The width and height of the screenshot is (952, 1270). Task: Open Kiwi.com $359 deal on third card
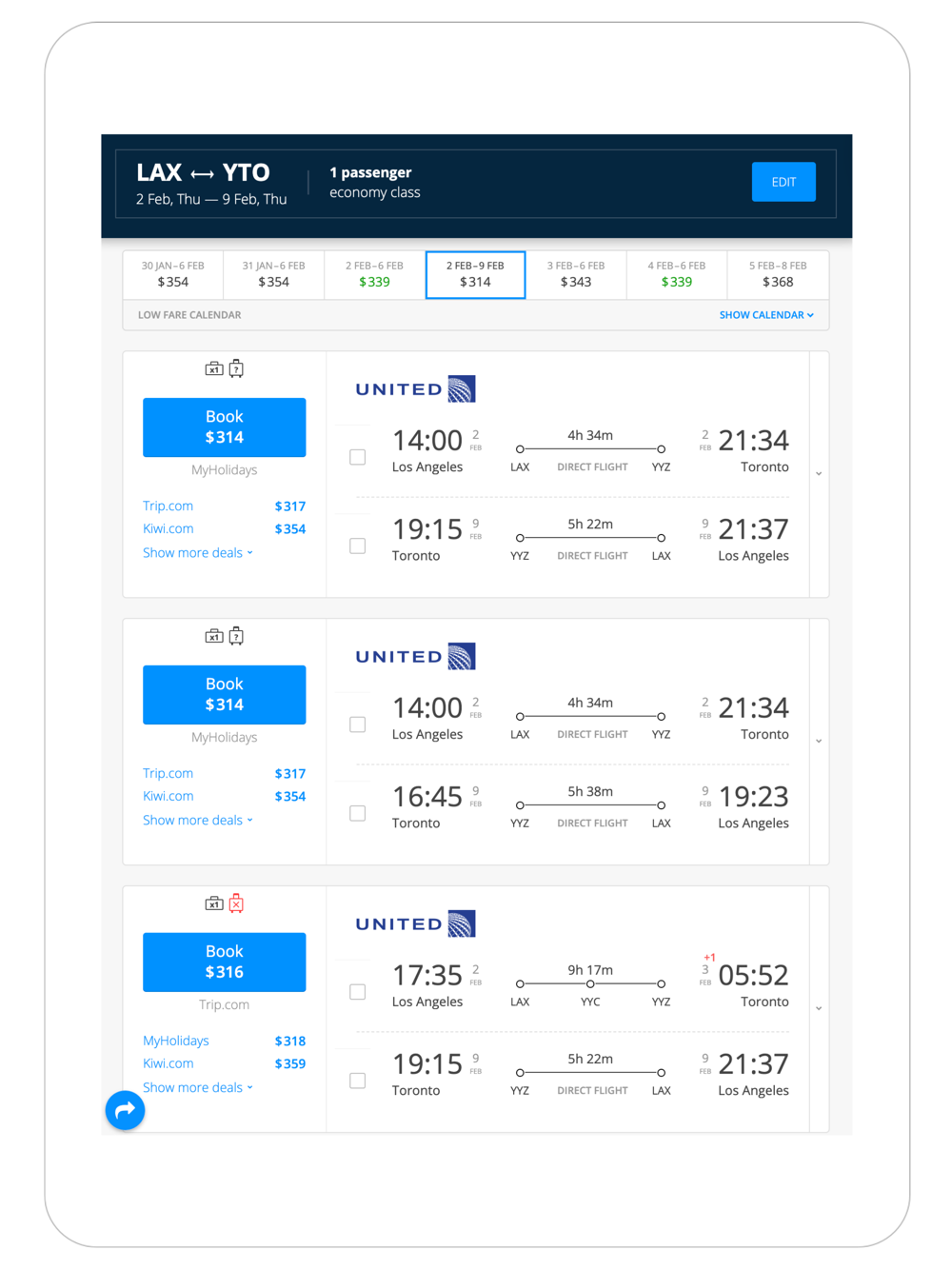click(x=225, y=1064)
